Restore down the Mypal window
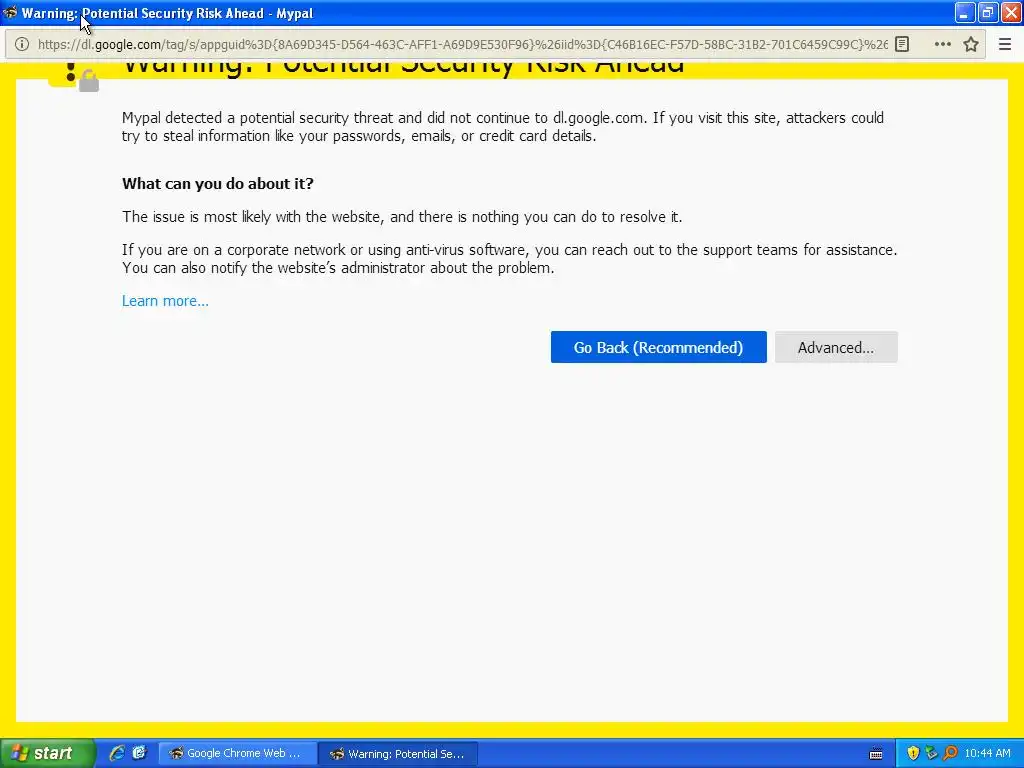 click(987, 12)
